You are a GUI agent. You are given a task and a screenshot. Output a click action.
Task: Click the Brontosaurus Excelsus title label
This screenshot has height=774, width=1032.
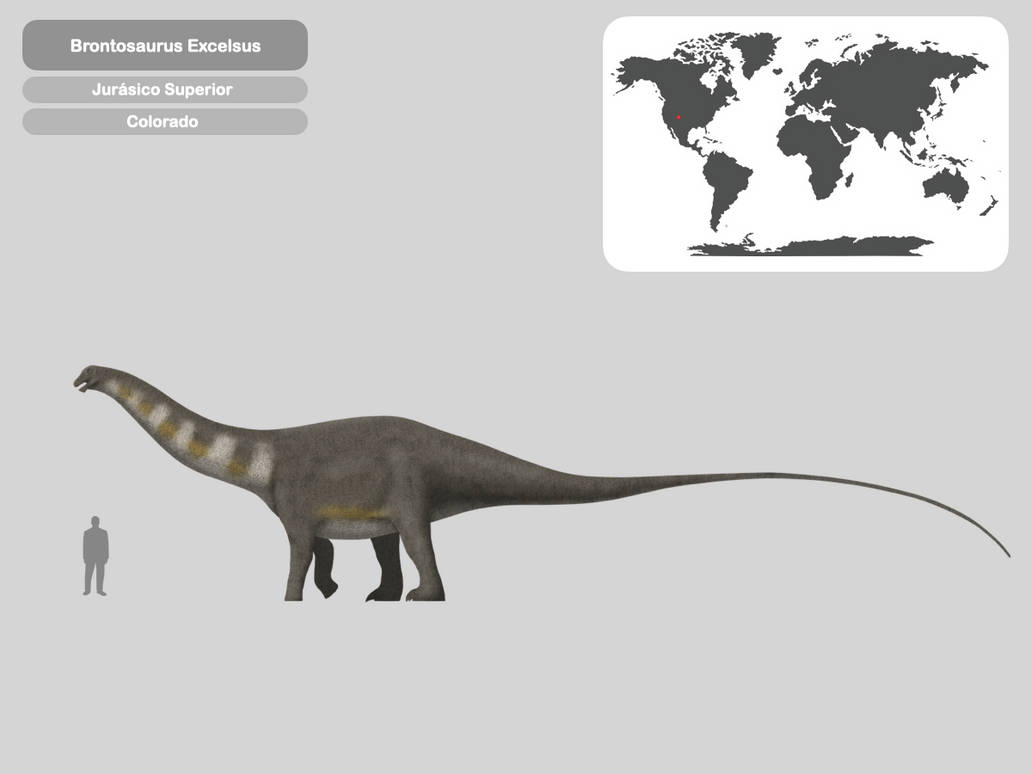[x=165, y=45]
